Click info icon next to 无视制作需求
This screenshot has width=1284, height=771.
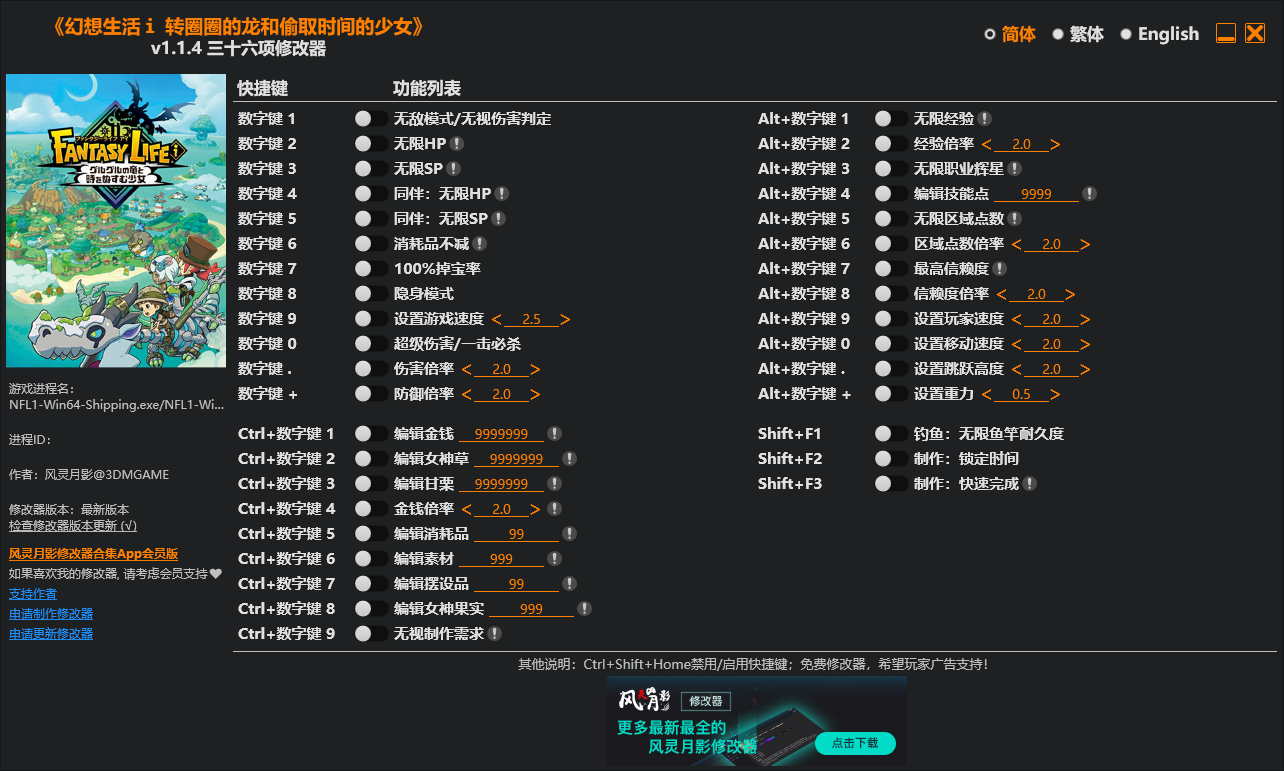pos(495,634)
